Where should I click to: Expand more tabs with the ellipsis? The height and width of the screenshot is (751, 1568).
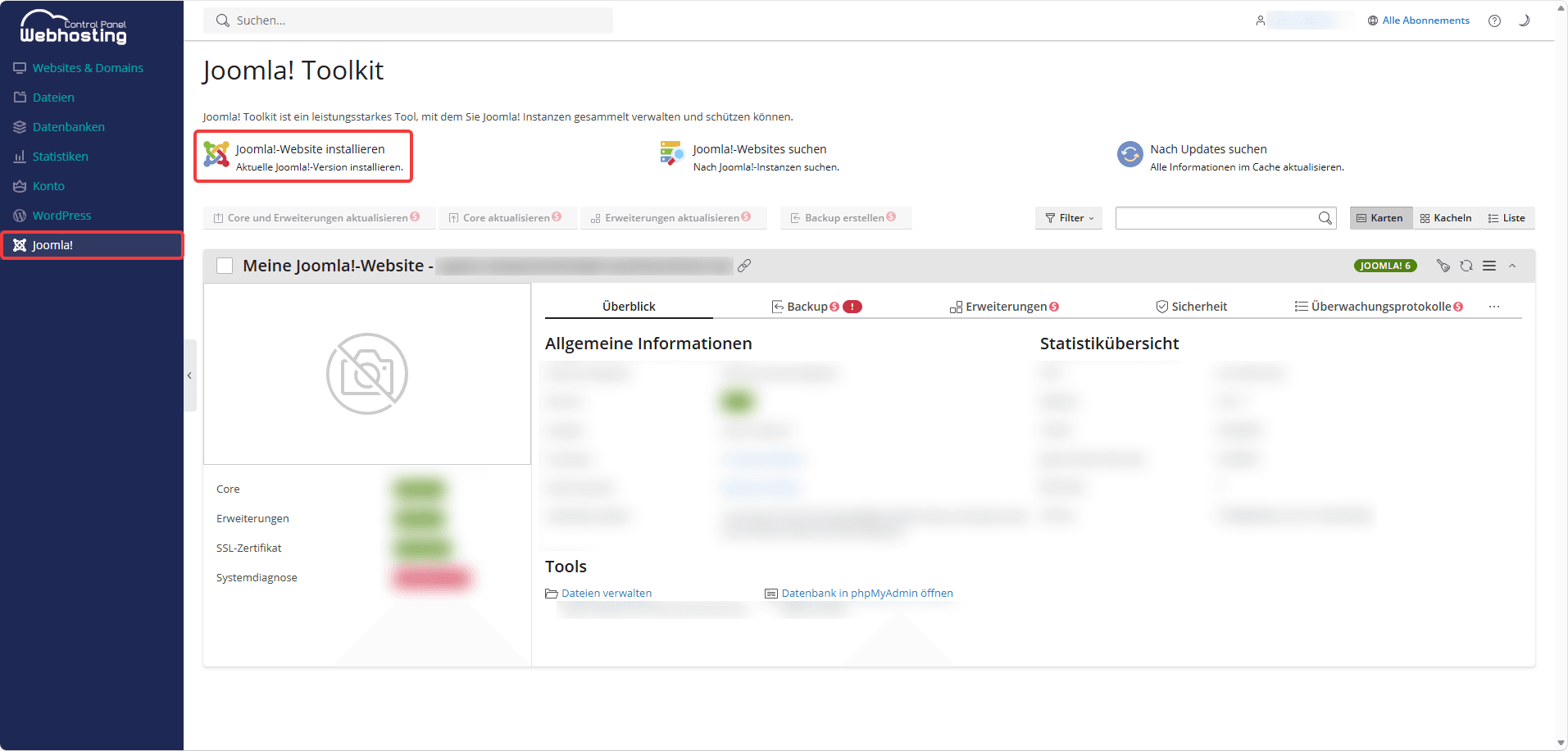coord(1494,307)
